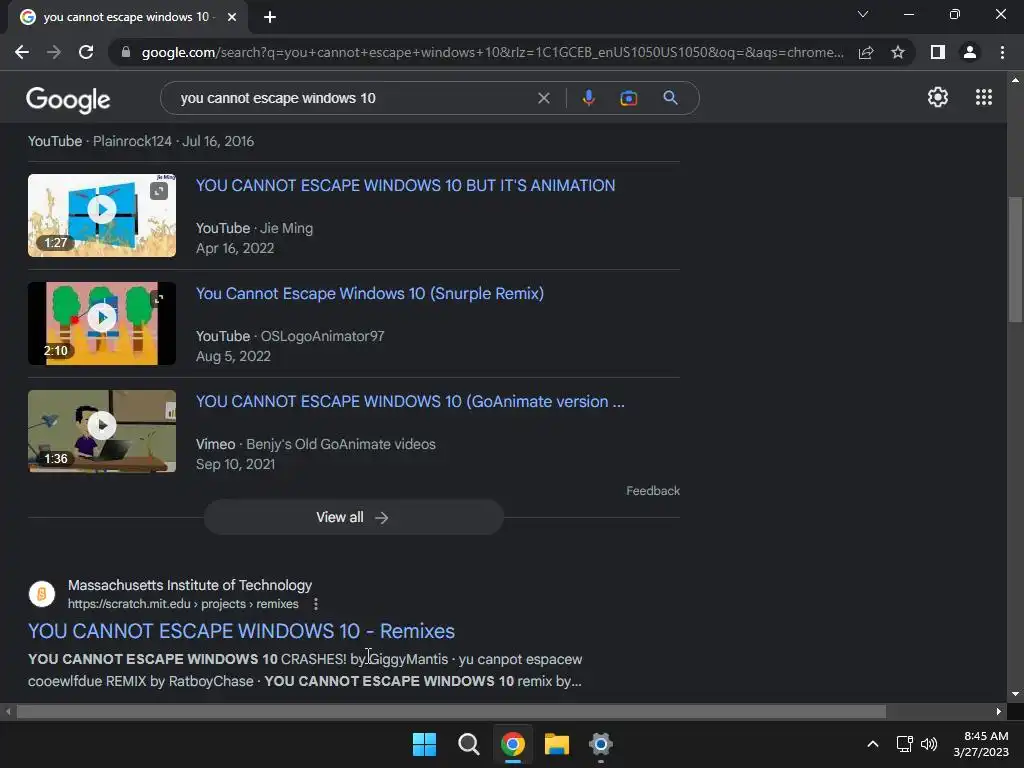Click the forward navigation arrow
This screenshot has height=768, width=1024.
coord(54,52)
